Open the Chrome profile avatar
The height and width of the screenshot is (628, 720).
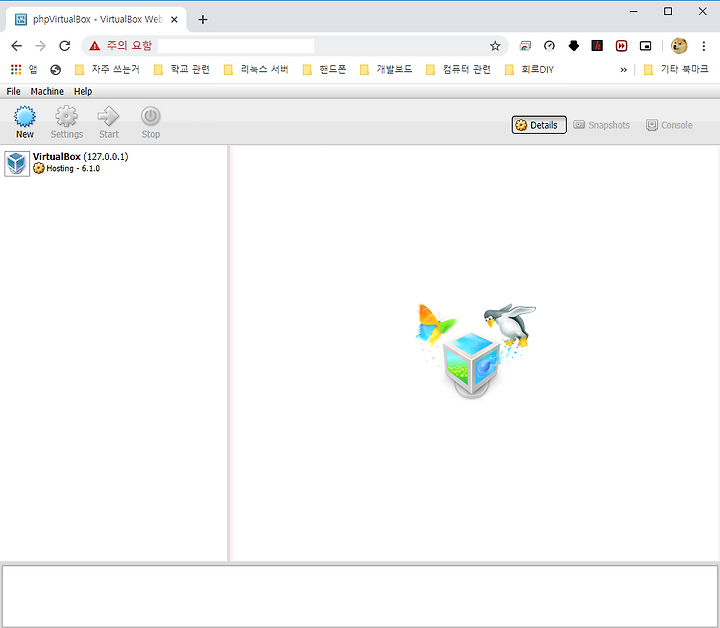pos(679,46)
